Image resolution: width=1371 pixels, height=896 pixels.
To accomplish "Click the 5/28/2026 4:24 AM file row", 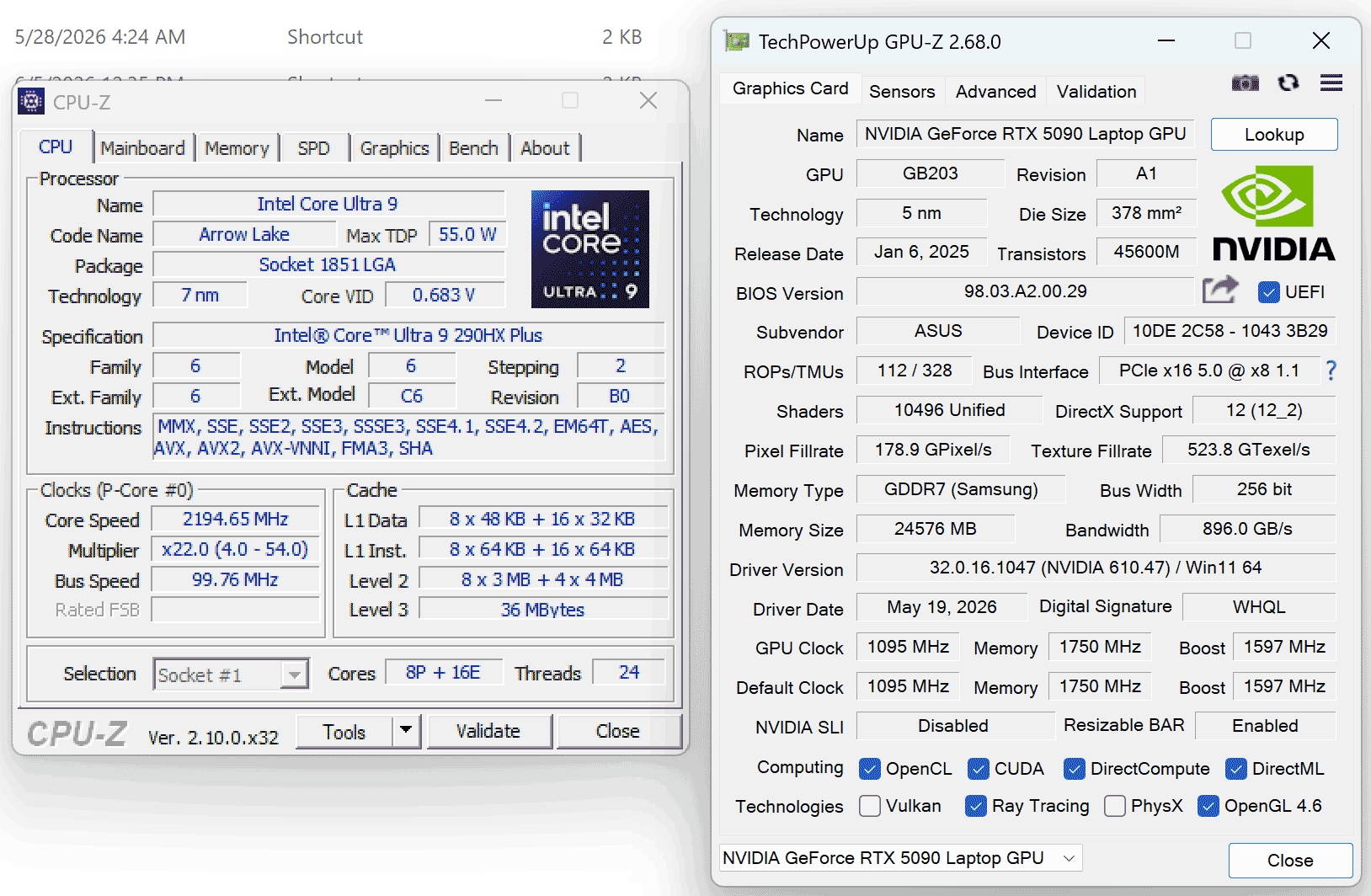I will click(328, 37).
